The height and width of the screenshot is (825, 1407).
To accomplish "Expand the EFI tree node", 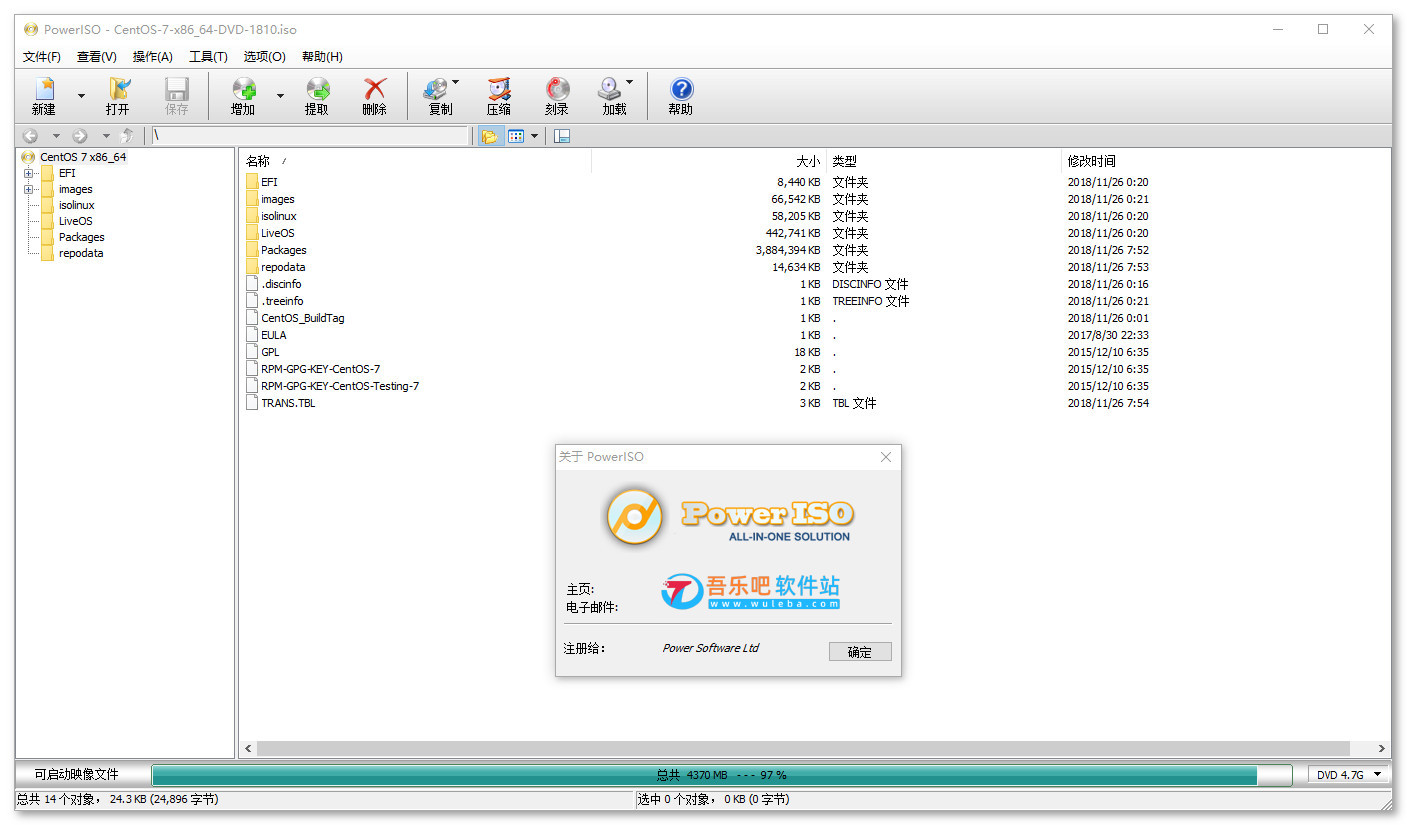I will 28,173.
